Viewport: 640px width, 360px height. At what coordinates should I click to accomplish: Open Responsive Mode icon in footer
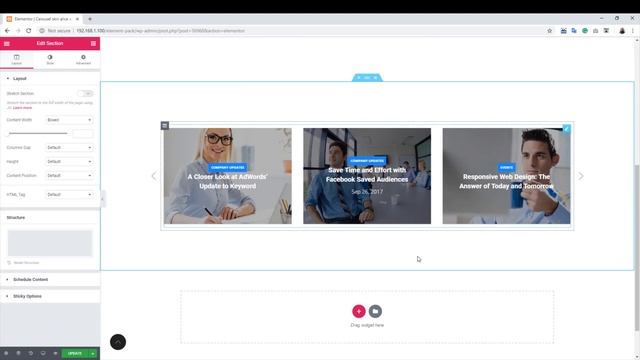click(43, 353)
